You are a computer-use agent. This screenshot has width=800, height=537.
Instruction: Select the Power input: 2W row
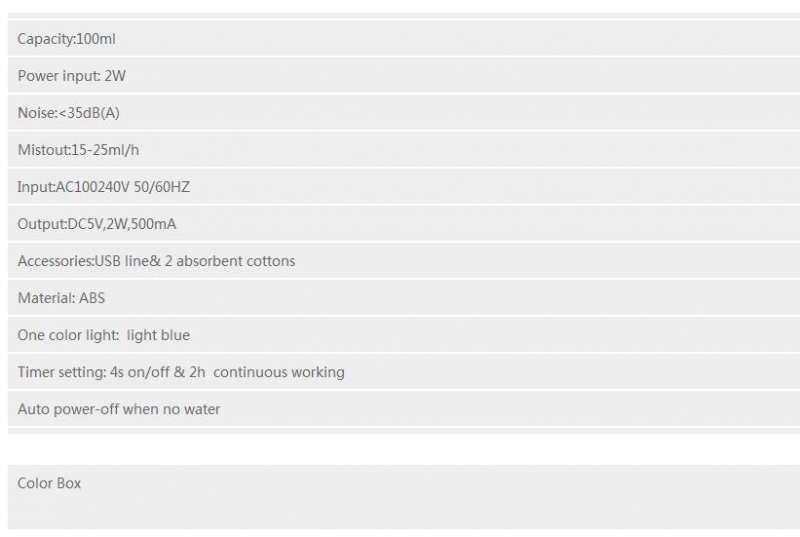click(404, 76)
